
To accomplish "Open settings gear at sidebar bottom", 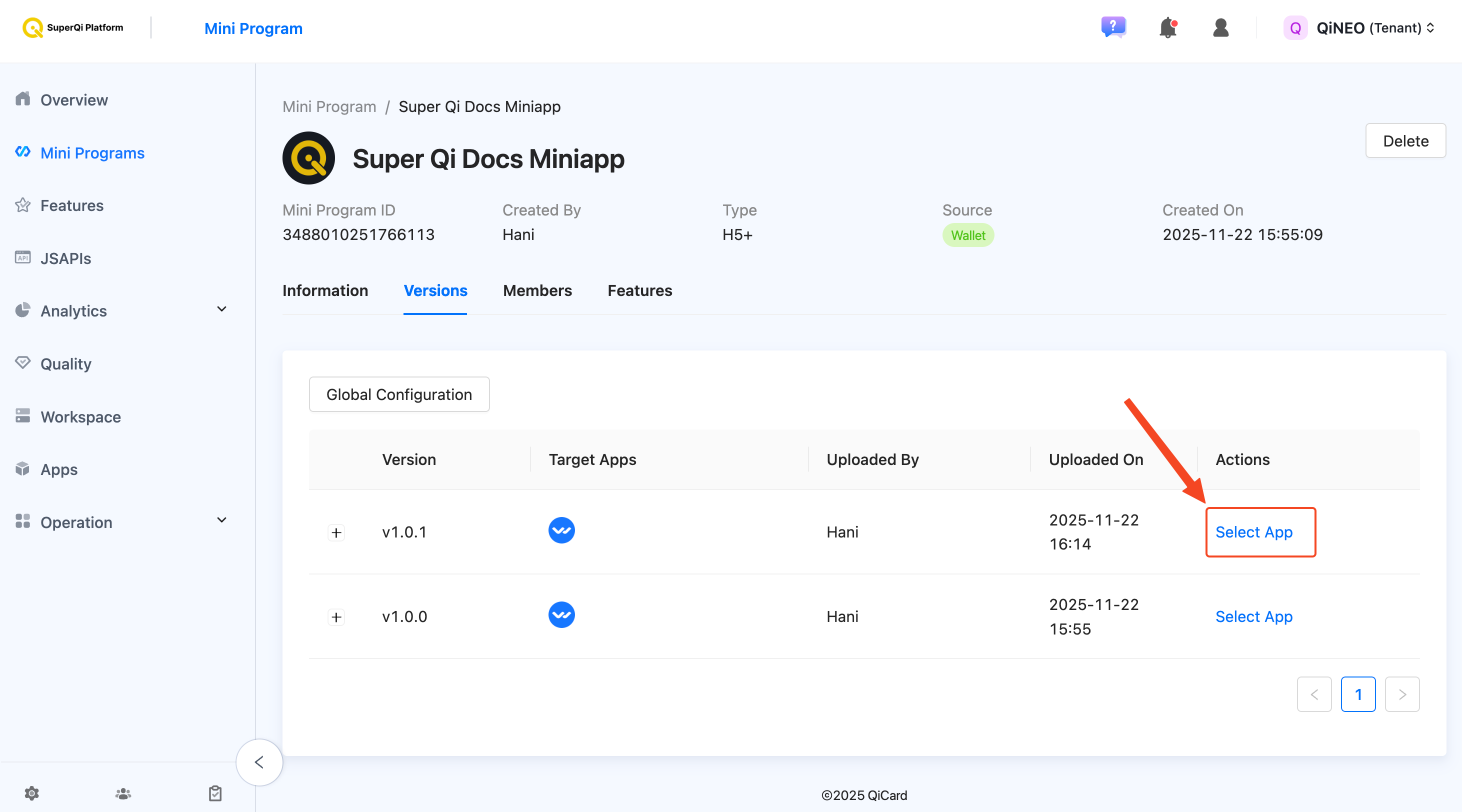I will point(32,793).
